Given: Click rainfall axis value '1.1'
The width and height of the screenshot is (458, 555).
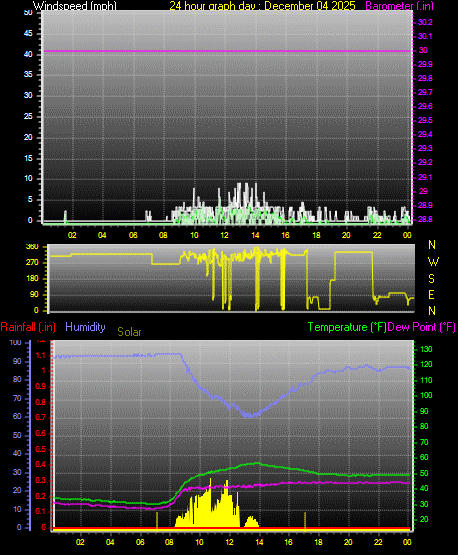Looking at the screenshot, I should pos(41,355).
